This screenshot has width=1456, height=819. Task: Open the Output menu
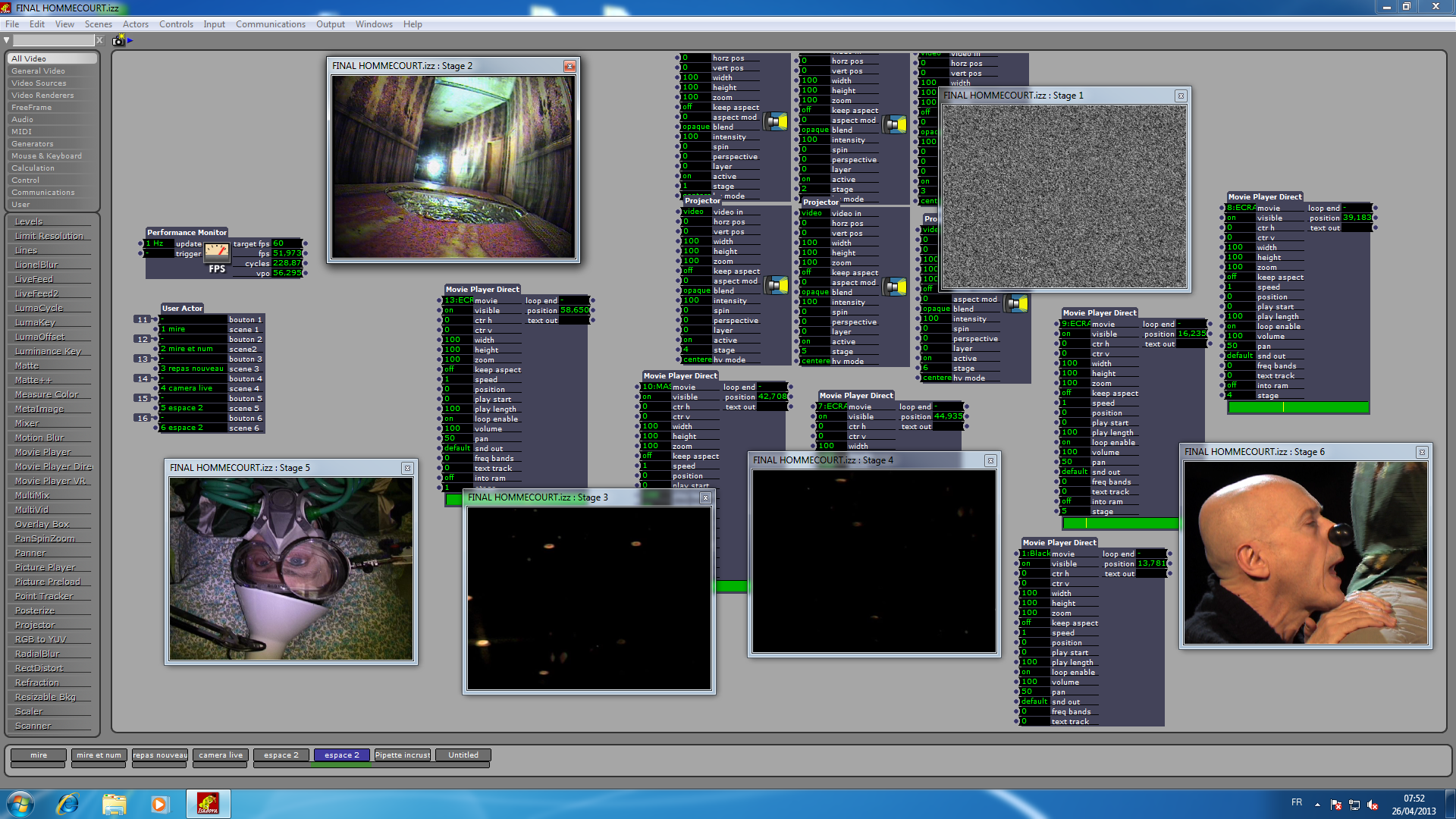[x=331, y=24]
